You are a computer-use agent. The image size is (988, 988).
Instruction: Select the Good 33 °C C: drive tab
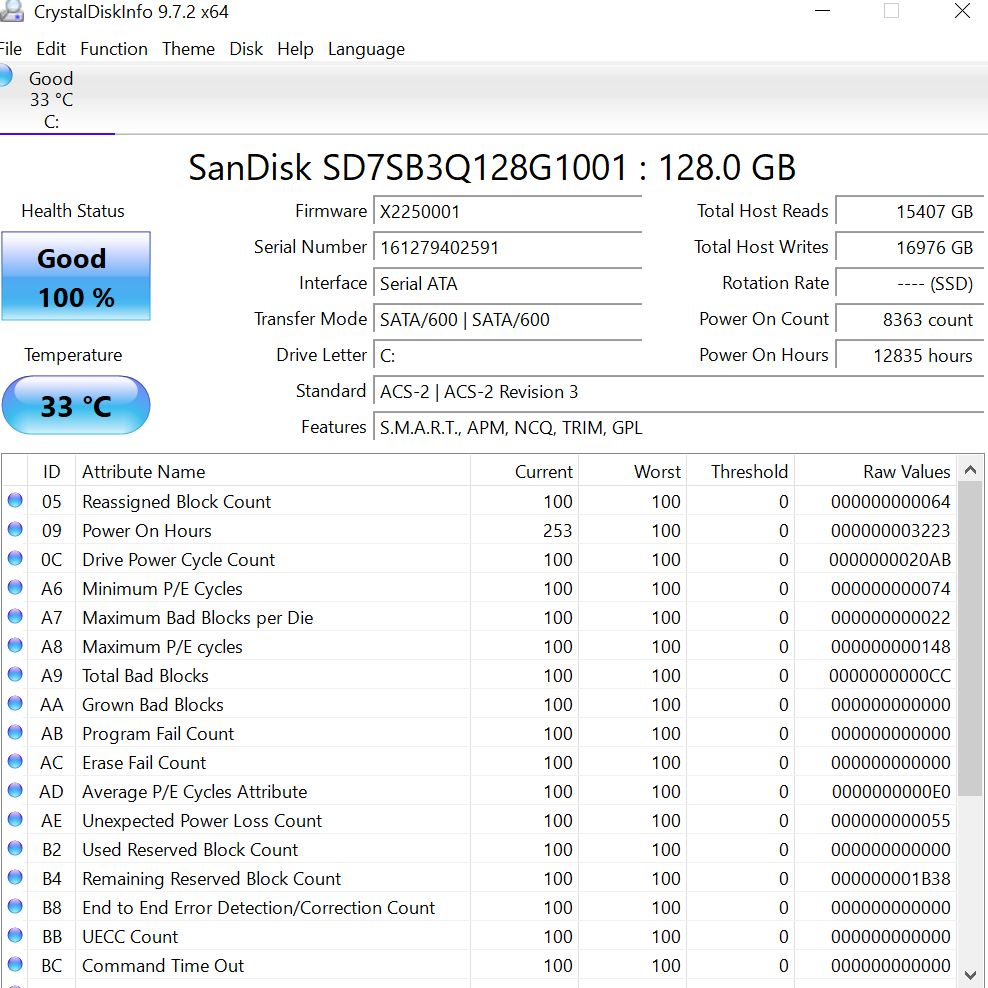pos(50,100)
